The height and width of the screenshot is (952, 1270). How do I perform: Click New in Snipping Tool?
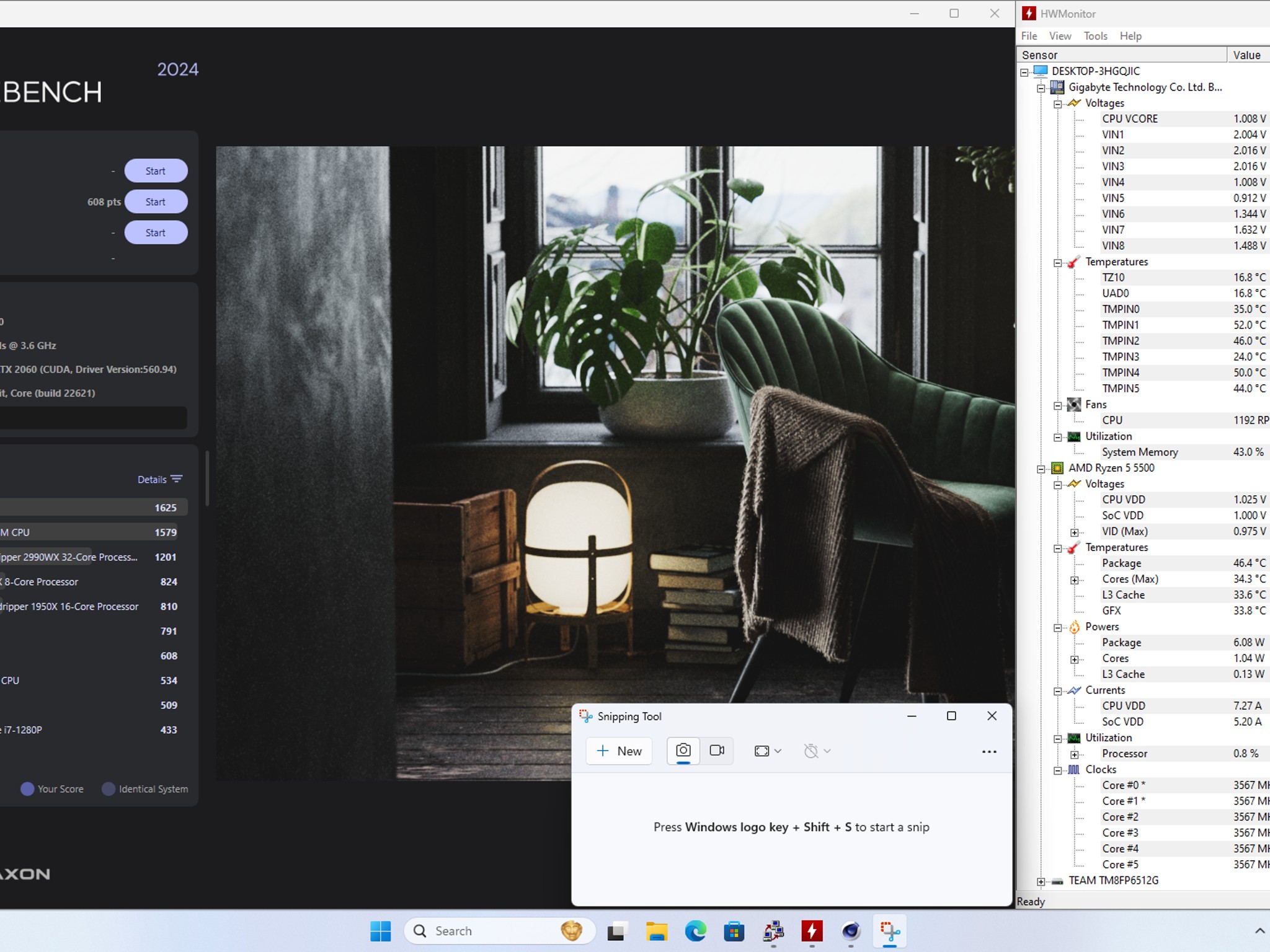tap(619, 751)
